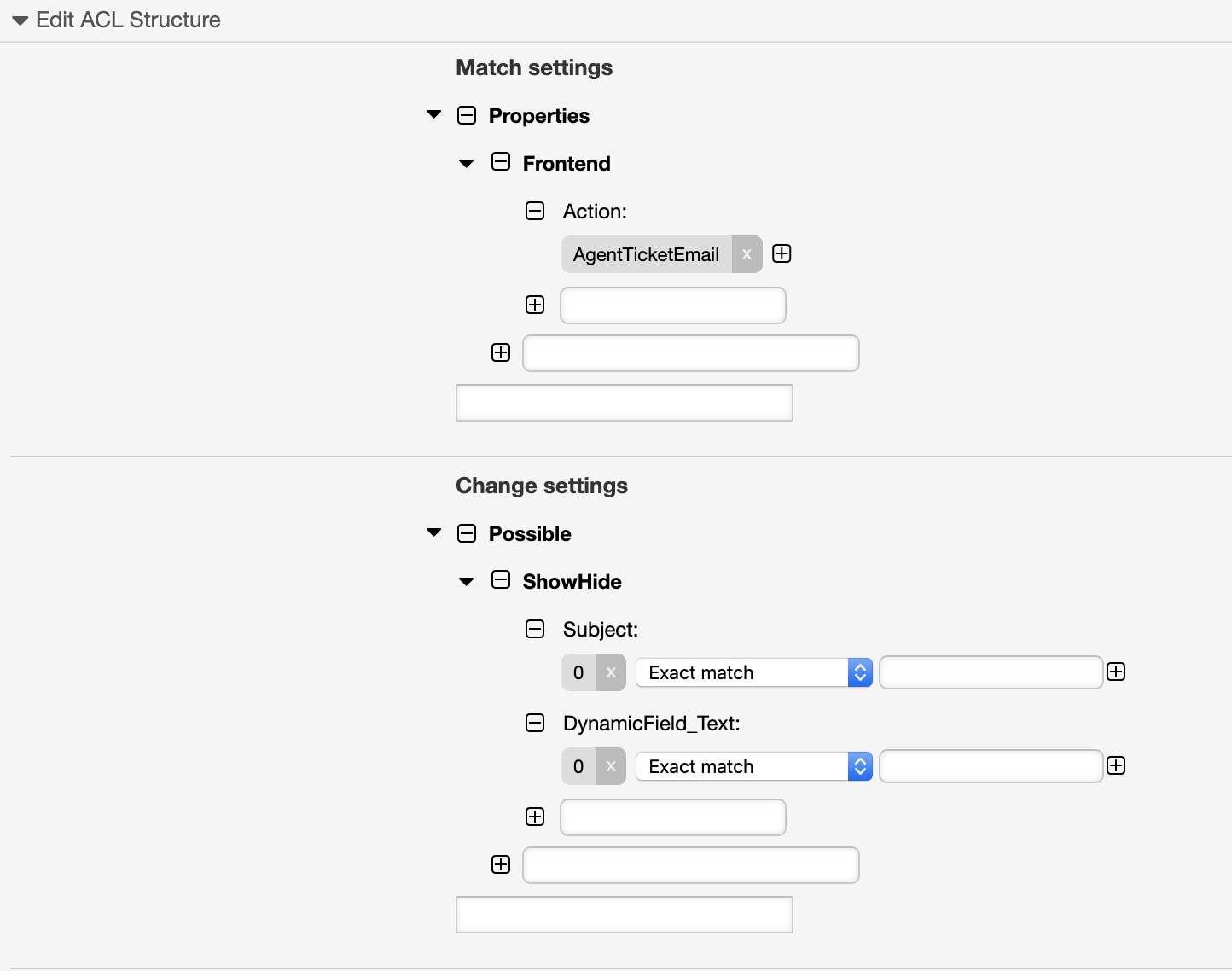Viewport: 1232px width, 971px height.
Task: Click the AgentTicketEmail value tag
Action: [646, 254]
